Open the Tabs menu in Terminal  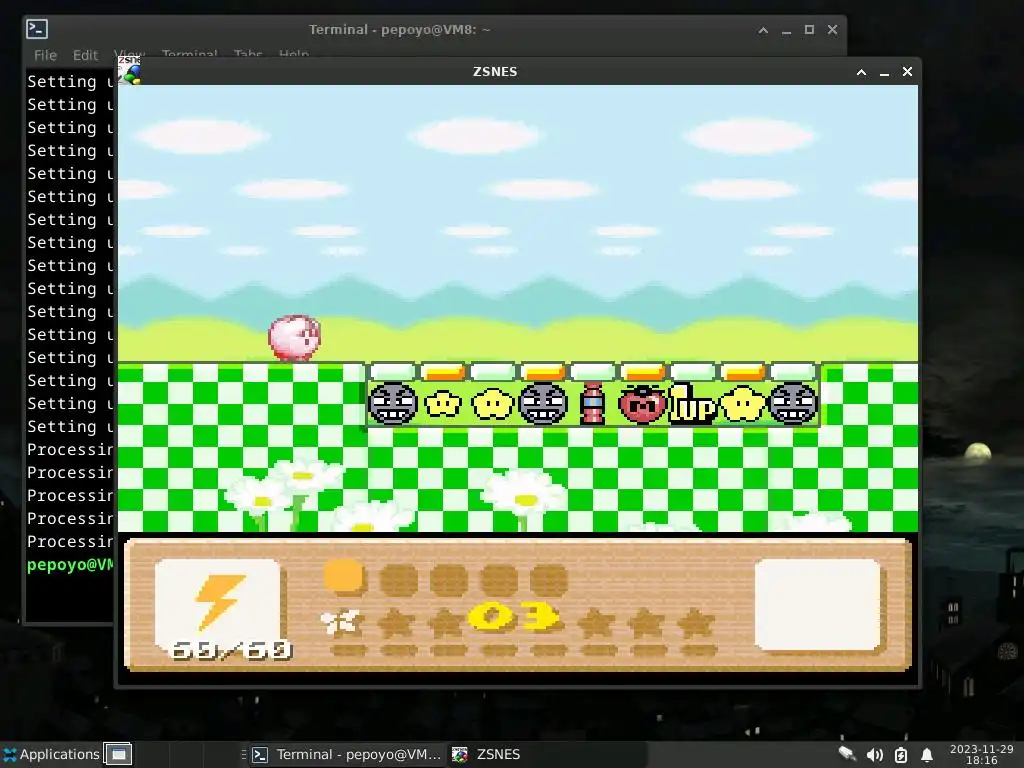pyautogui.click(x=248, y=54)
